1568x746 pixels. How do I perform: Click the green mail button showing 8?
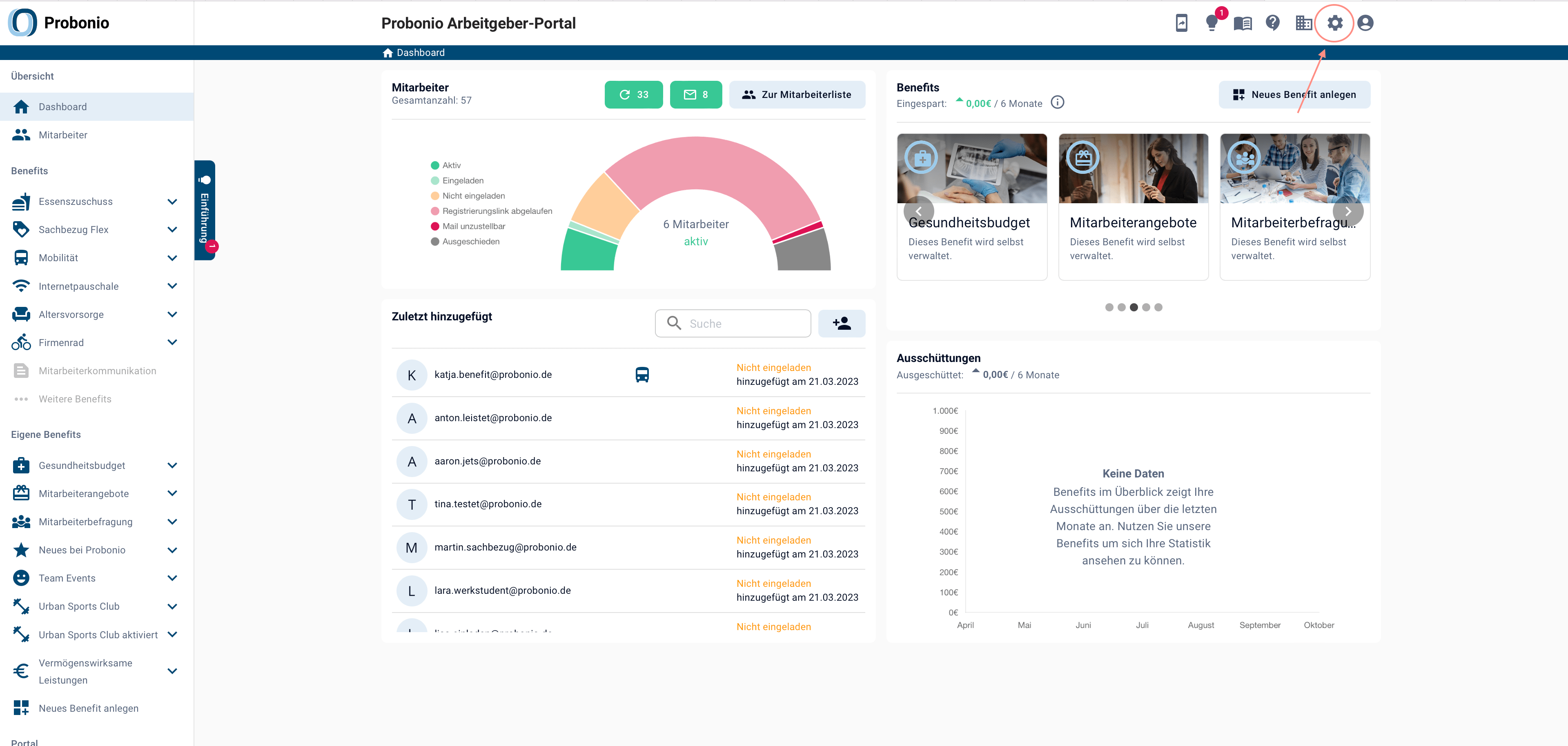tap(696, 95)
